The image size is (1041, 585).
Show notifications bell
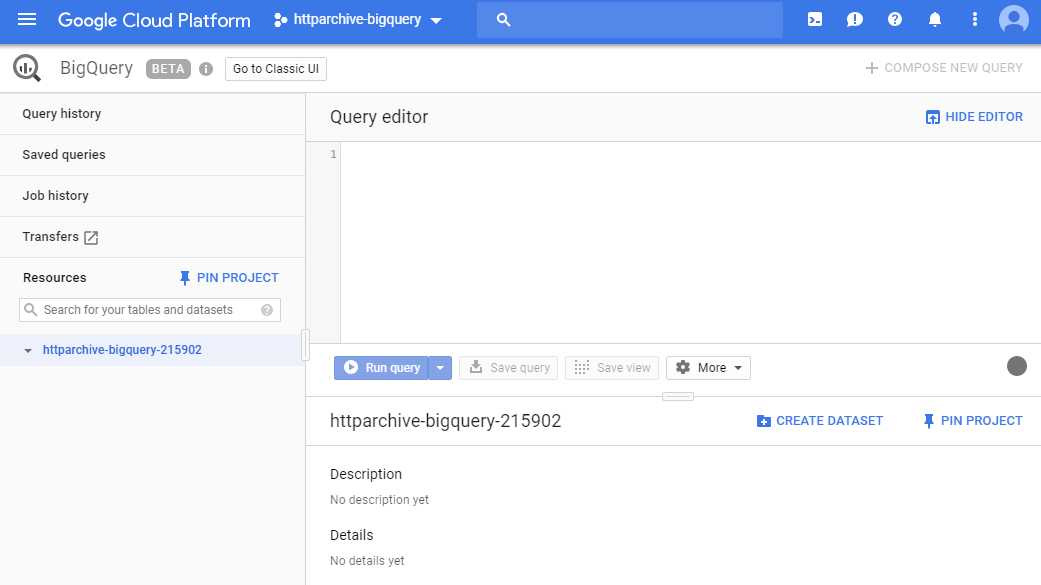935,19
